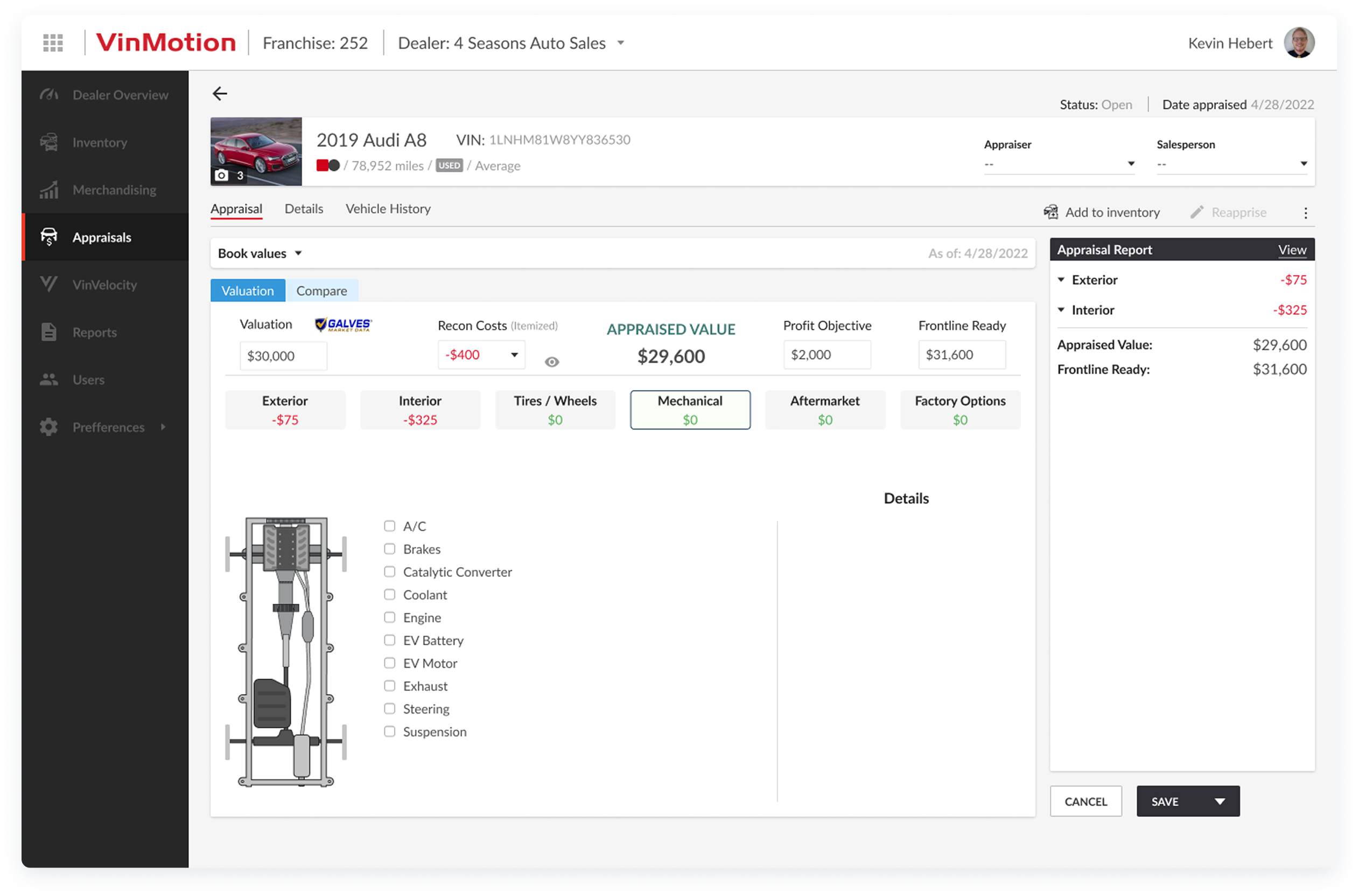1359x896 pixels.
Task: Toggle recon costs visibility eye icon
Action: [x=551, y=362]
